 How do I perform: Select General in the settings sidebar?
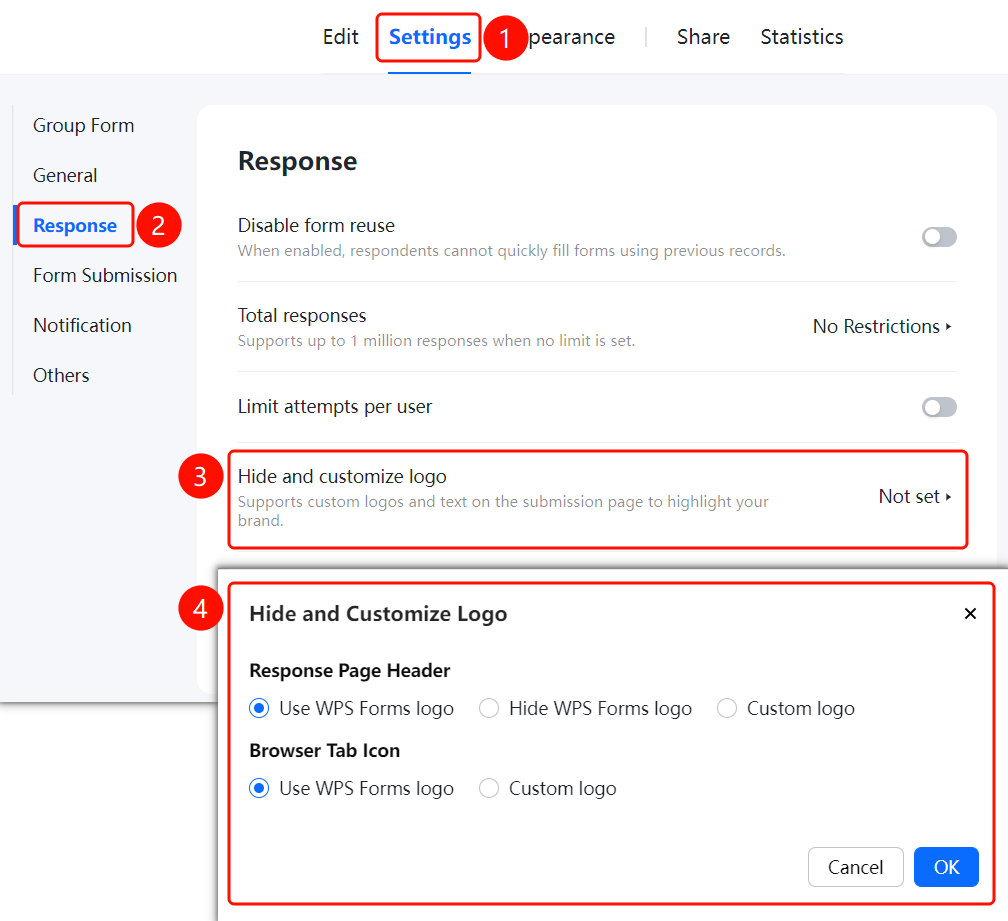coord(65,175)
